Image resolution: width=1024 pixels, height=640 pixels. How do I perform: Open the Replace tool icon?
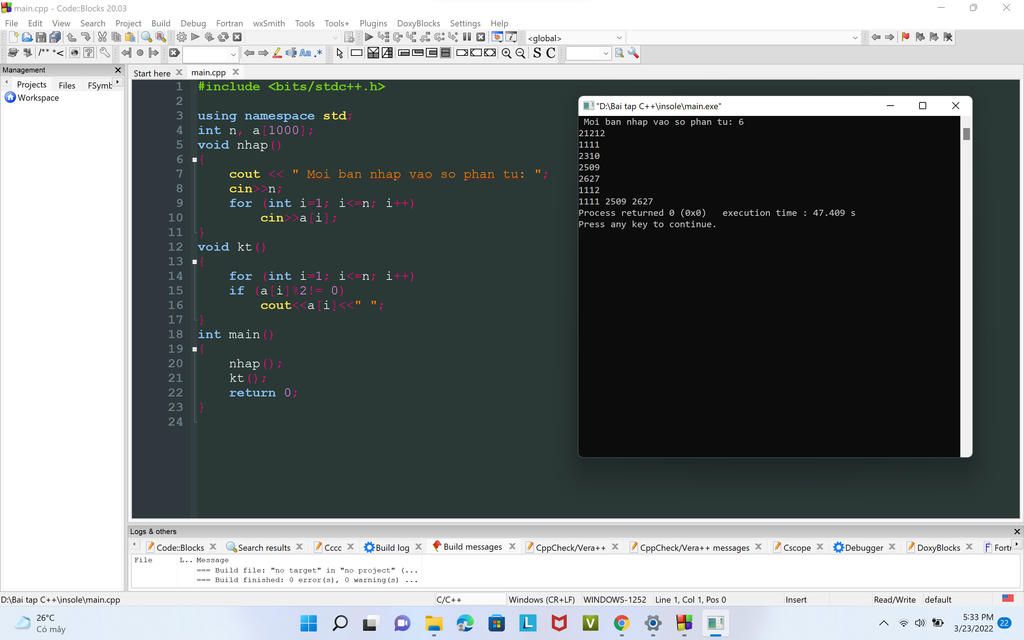click(161, 37)
